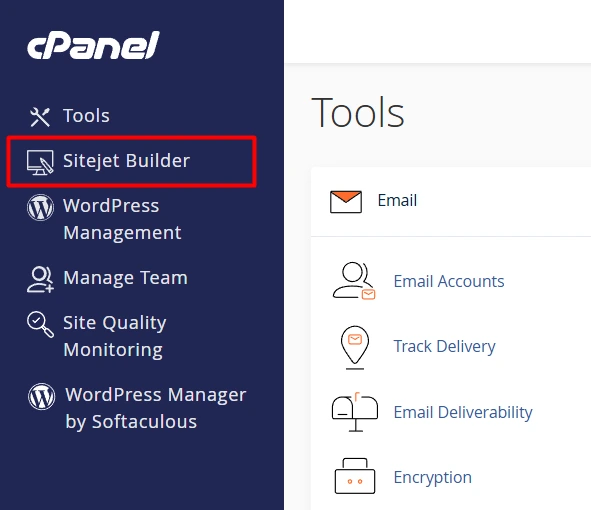Navigate to Manage Team

click(x=126, y=278)
